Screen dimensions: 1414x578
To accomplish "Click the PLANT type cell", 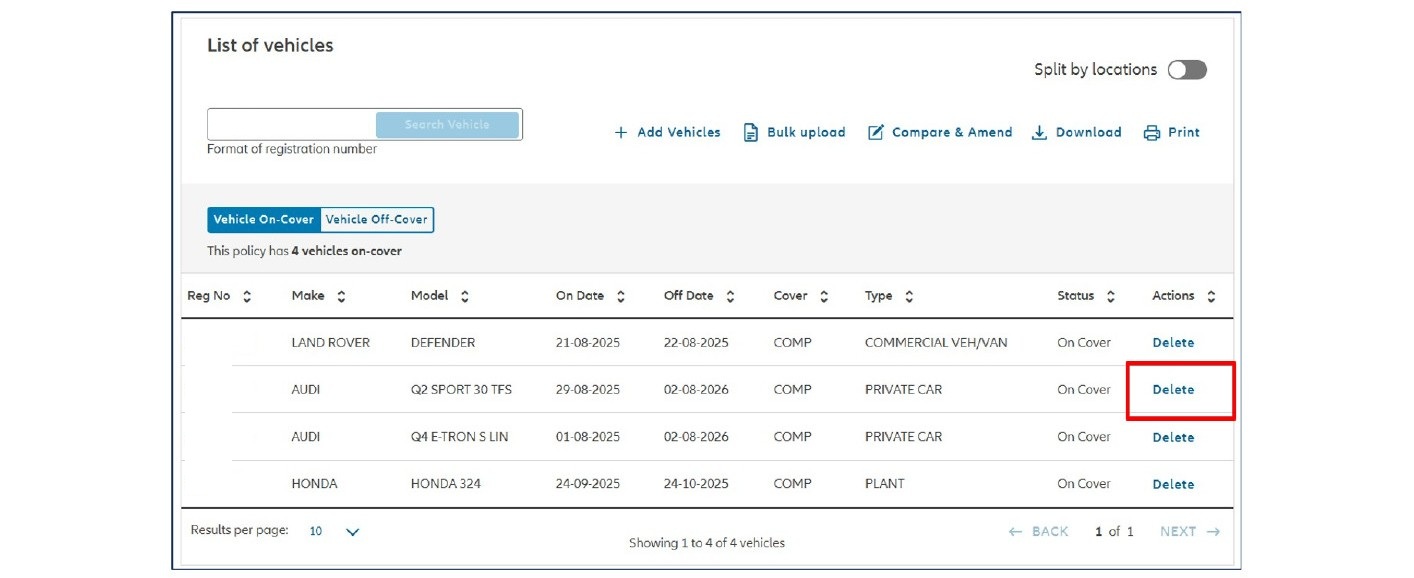I will pos(885,484).
